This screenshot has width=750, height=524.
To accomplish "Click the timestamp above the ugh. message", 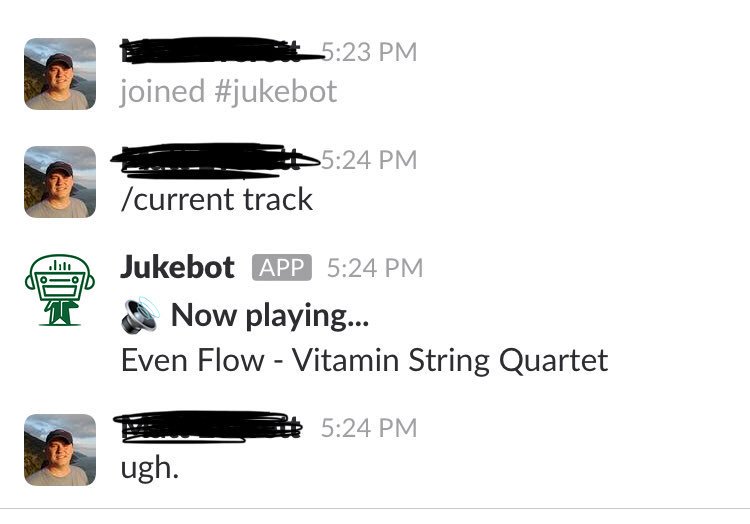I will pos(369,427).
